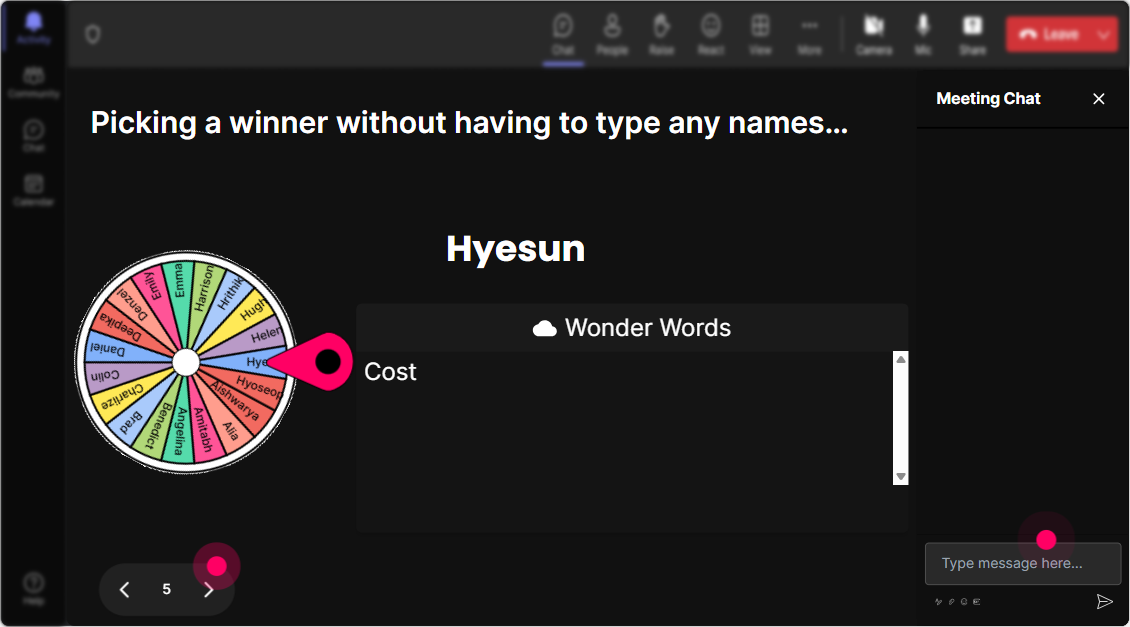
Task: Click the slide title about picking a winner
Action: point(469,123)
